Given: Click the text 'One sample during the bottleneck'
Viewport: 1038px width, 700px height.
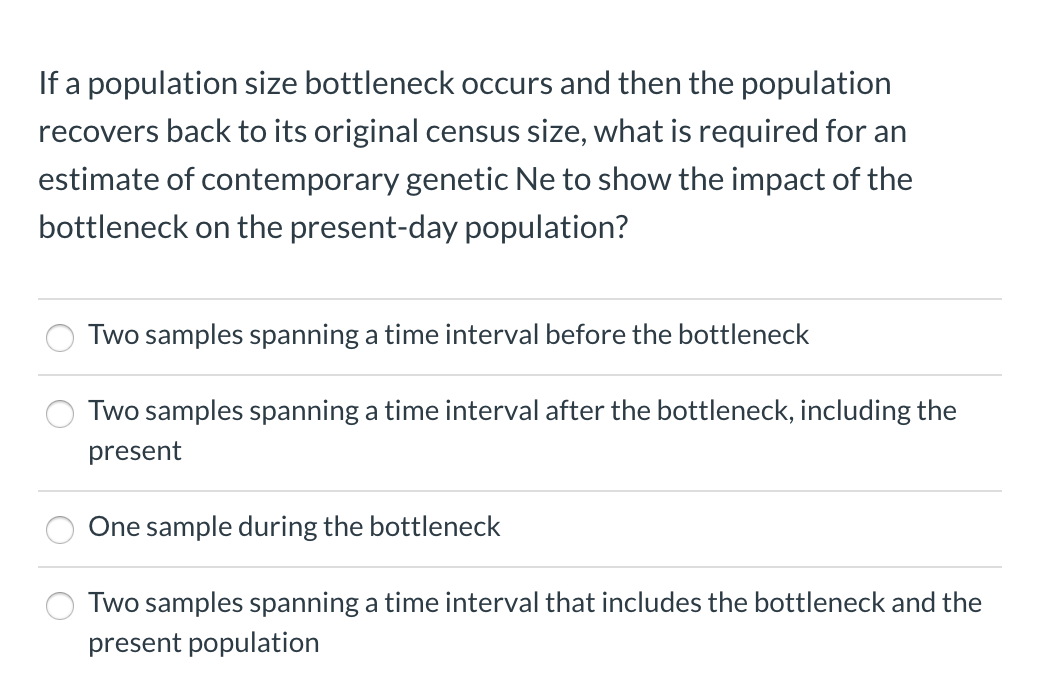Looking at the screenshot, I should (x=294, y=527).
